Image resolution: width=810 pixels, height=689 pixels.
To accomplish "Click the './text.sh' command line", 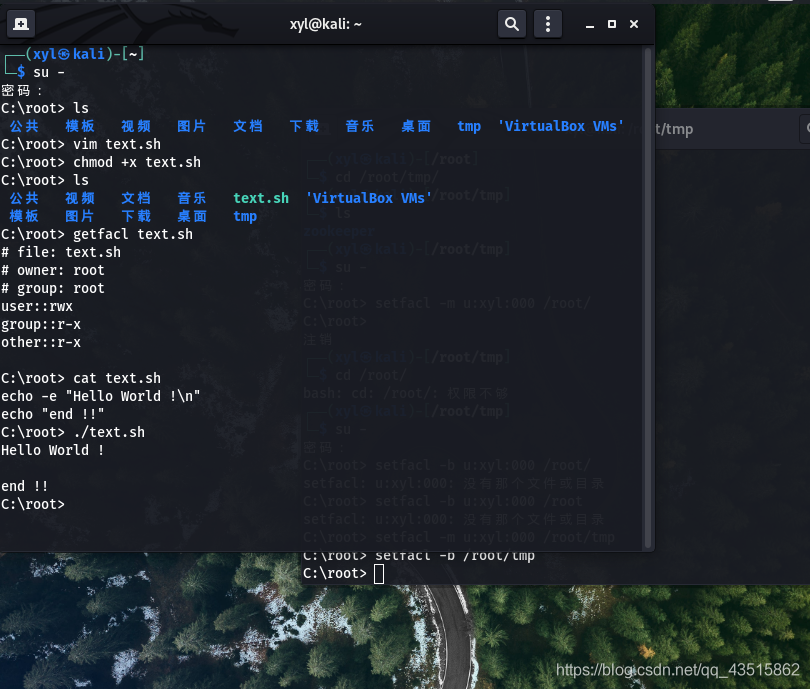I will [73, 432].
